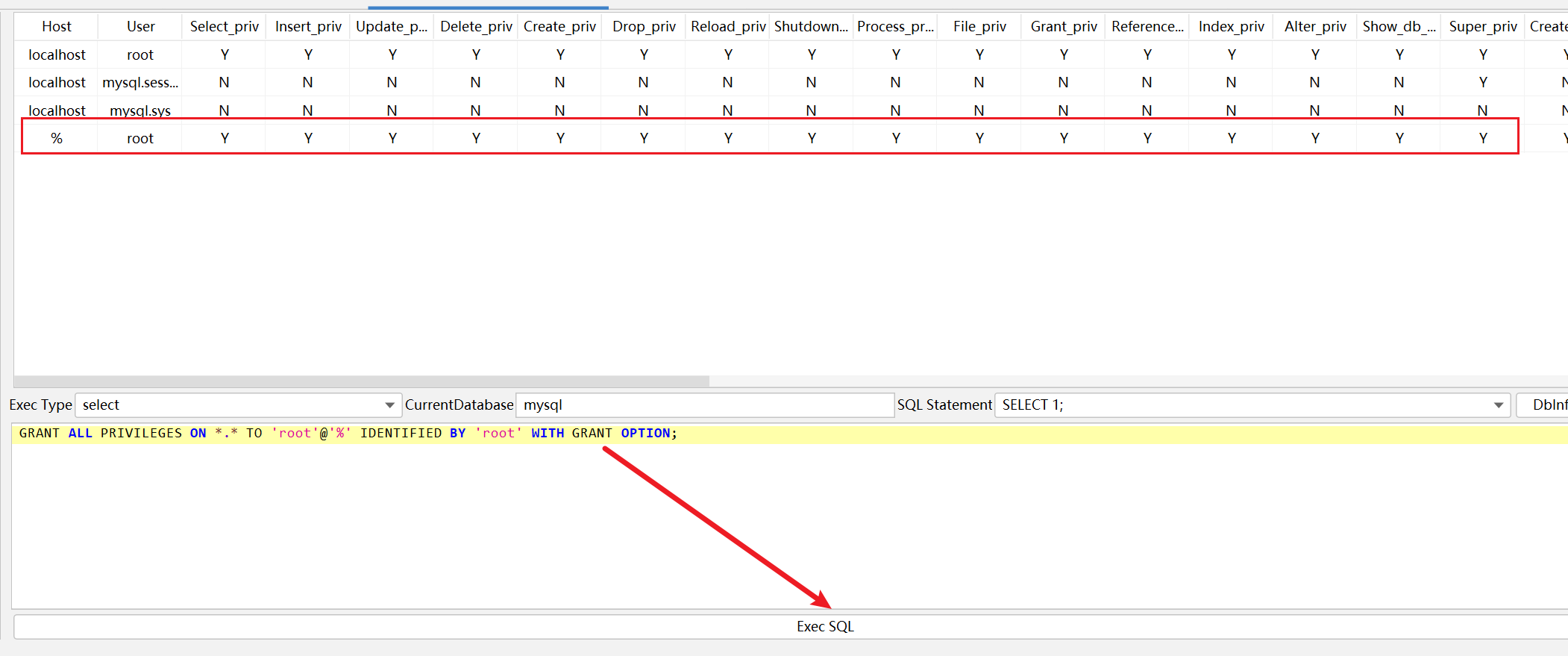1568x656 pixels.
Task: Click the results table horizontal scrollbar
Action: pyautogui.click(x=362, y=381)
